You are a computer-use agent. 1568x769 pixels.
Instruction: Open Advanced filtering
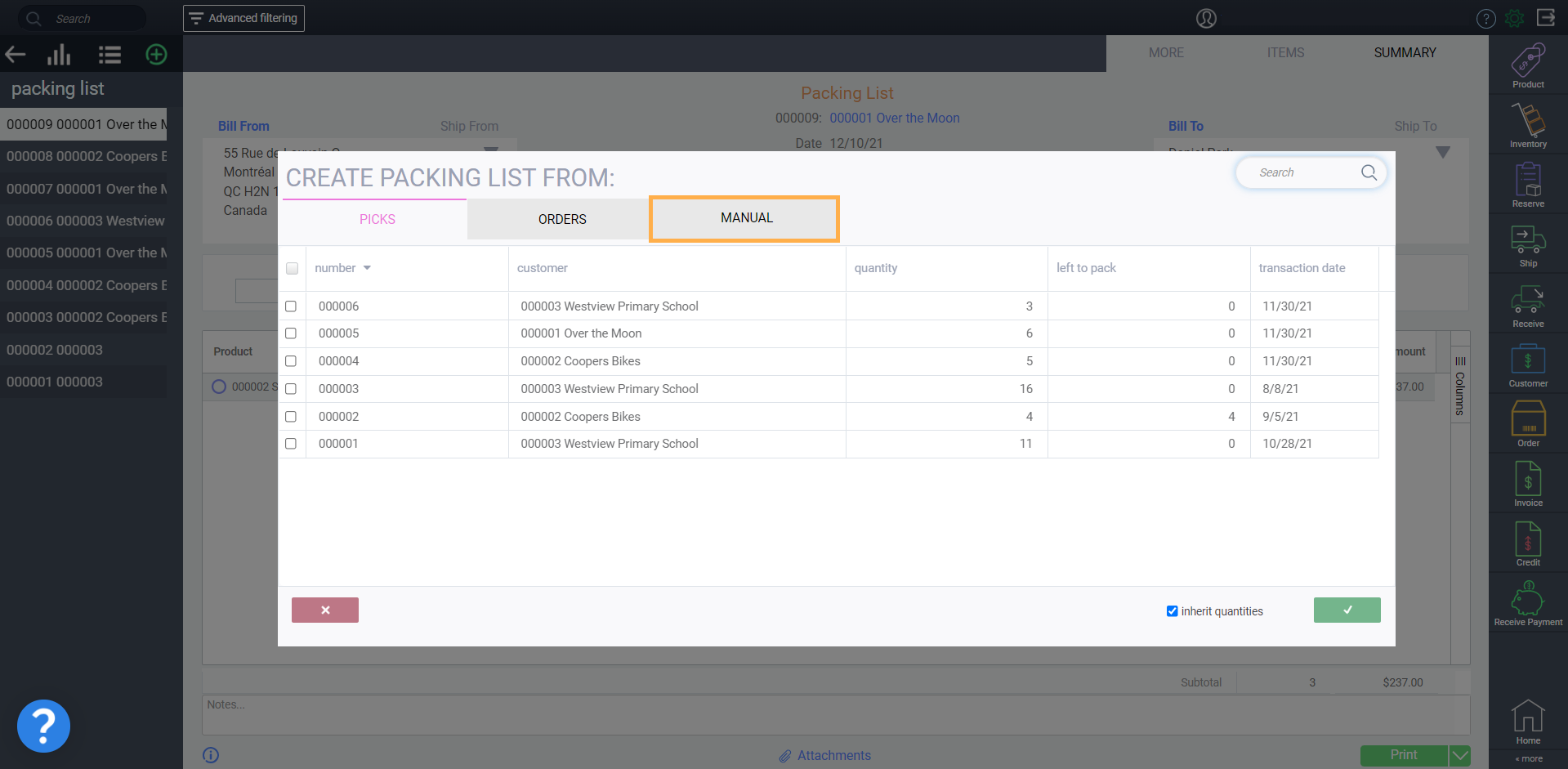243,18
